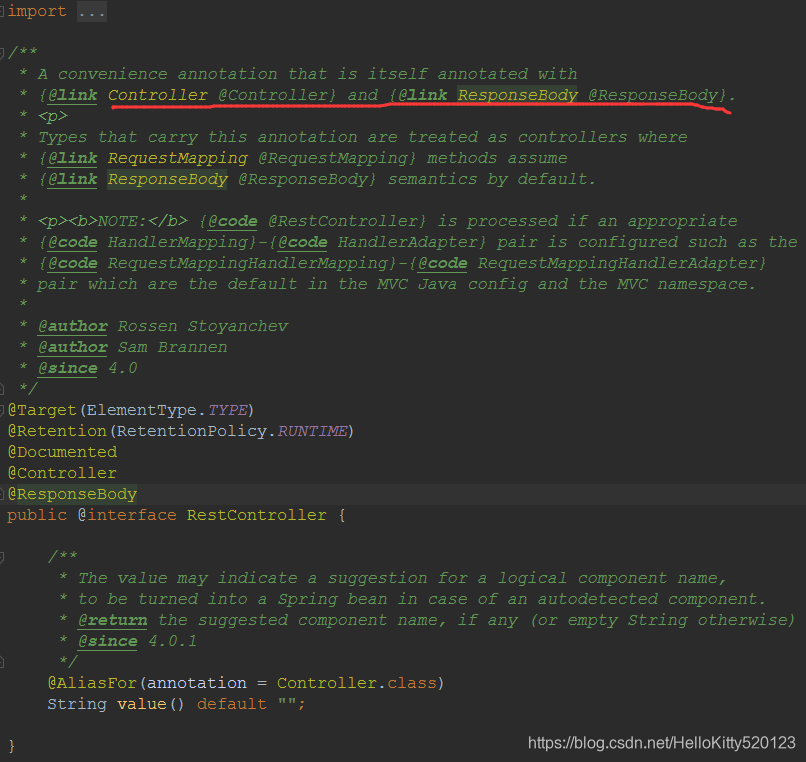Click "RequestMappingHandlerAdapter}" code reference
This screenshot has height=762, width=806.
click(622, 263)
